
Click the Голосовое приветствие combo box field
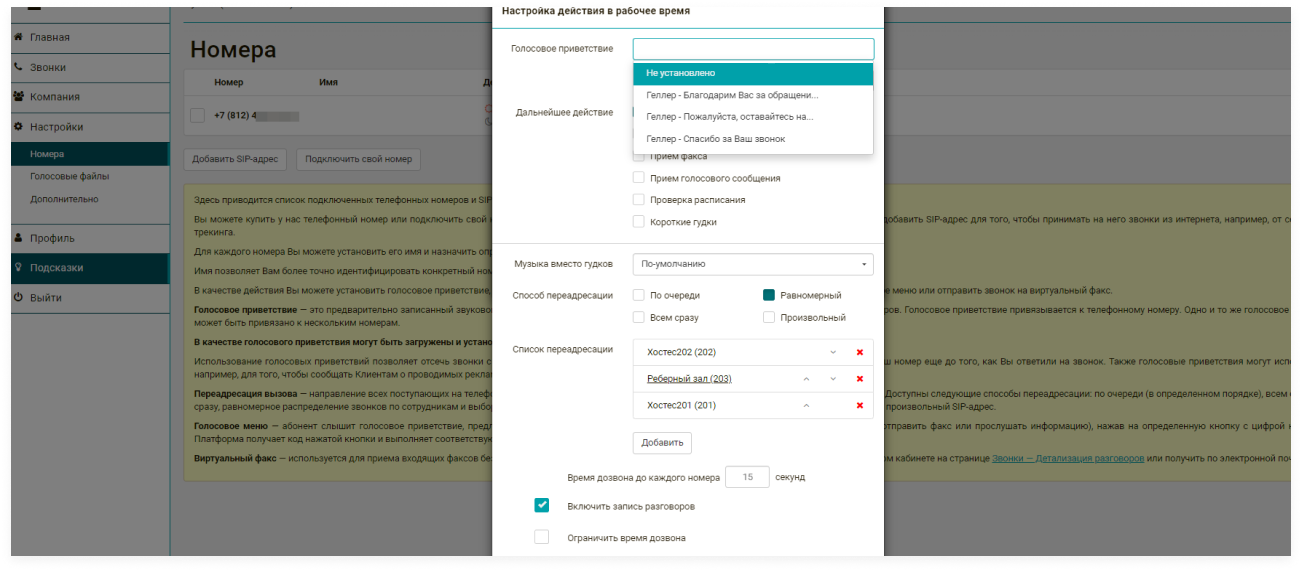[x=753, y=49]
